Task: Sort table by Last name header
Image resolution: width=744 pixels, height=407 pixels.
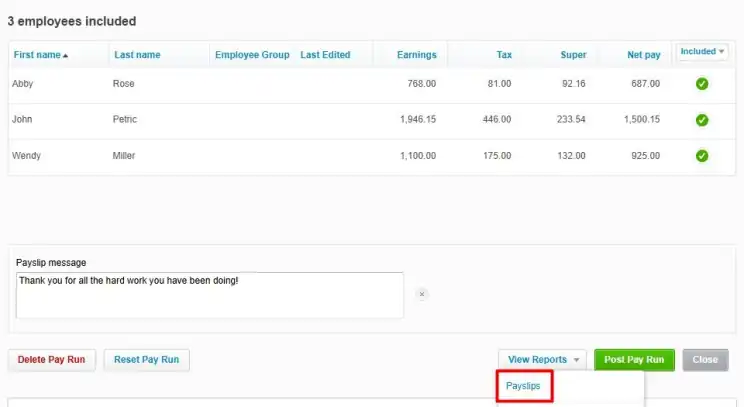Action: pos(137,55)
